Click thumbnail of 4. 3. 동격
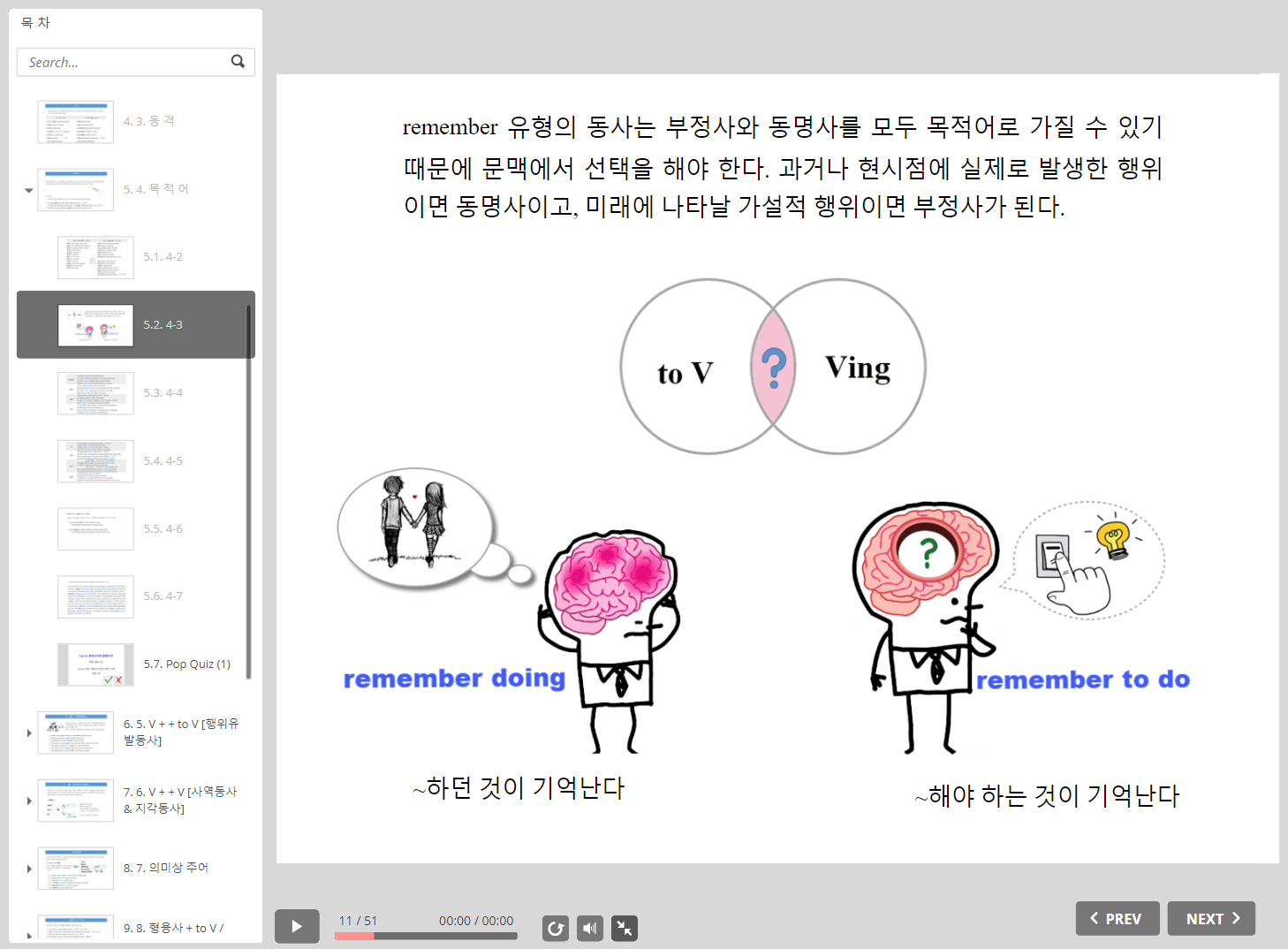The height and width of the screenshot is (949, 1288). 76,122
